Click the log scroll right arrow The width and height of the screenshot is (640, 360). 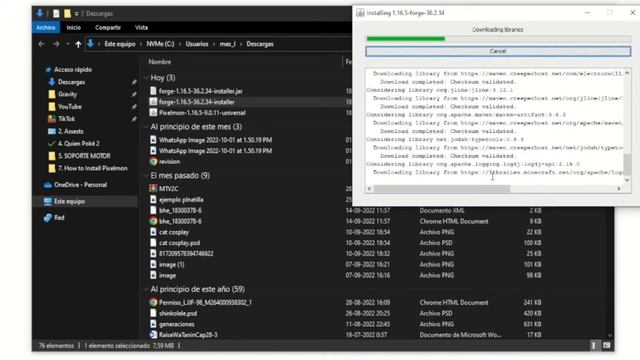(619, 189)
